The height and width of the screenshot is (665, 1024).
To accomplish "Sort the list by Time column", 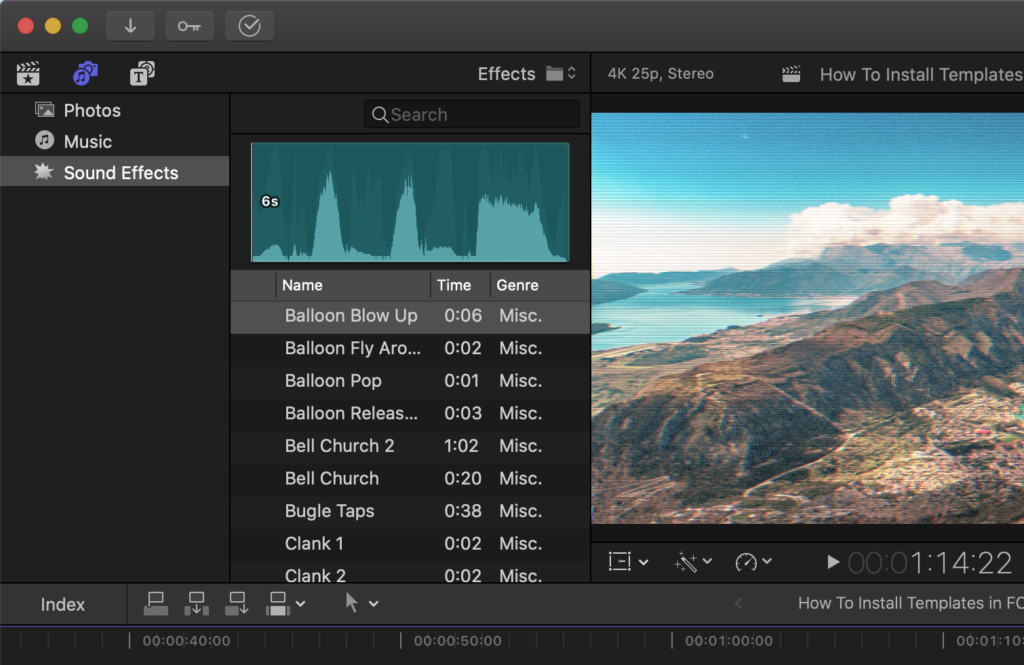I will pos(454,285).
